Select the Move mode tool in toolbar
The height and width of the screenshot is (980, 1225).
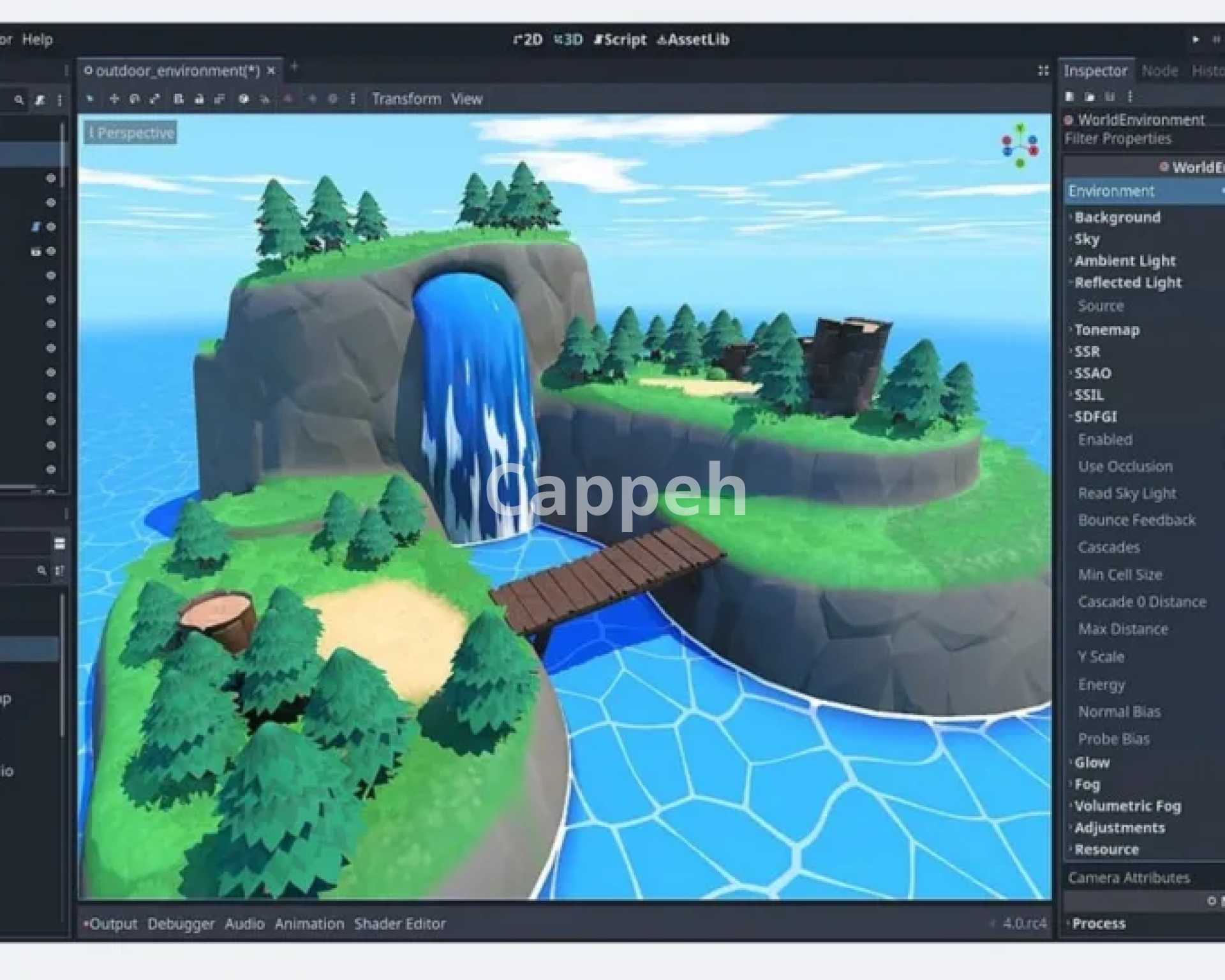pyautogui.click(x=114, y=99)
